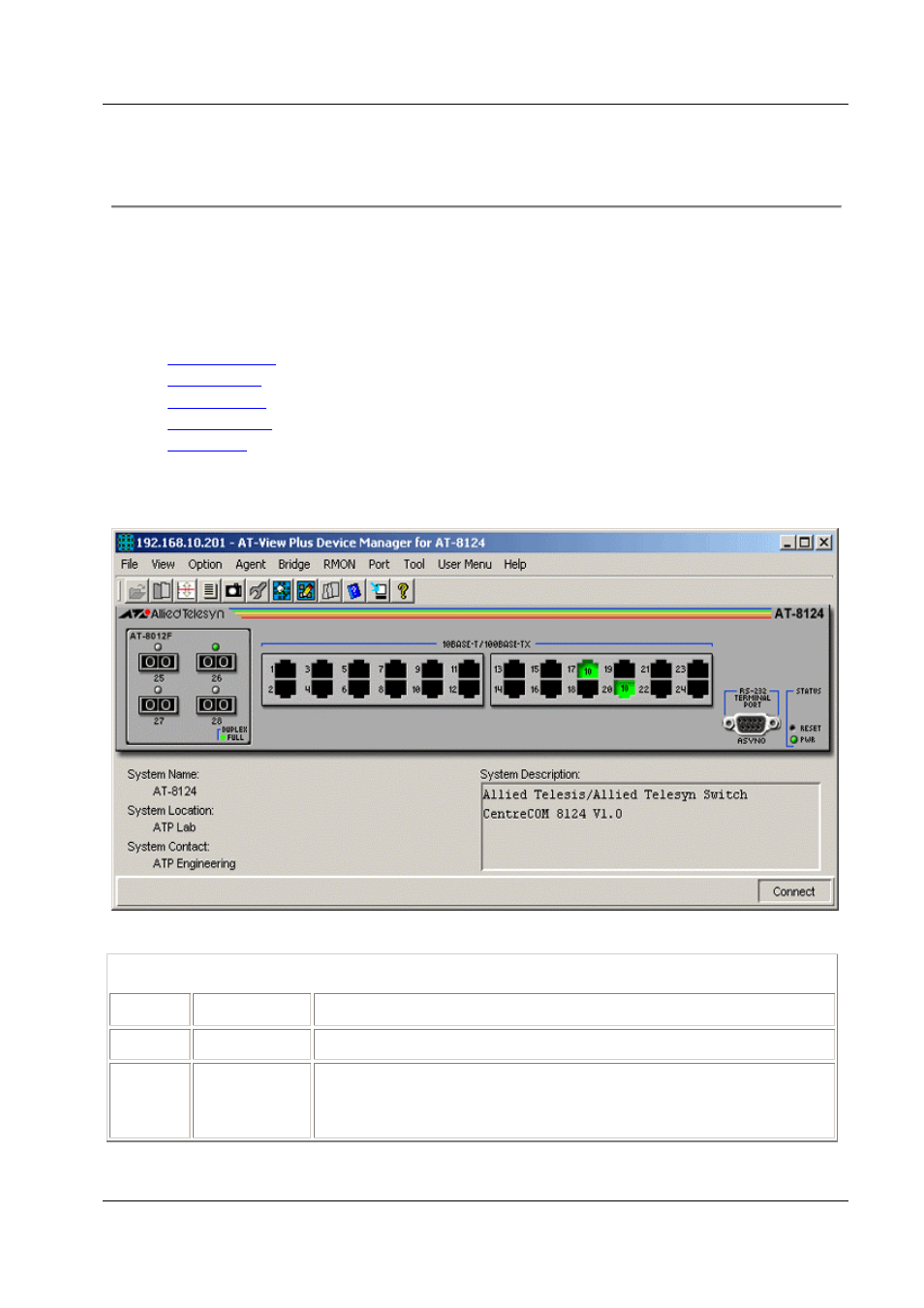Select active green port 17

pos(588,669)
